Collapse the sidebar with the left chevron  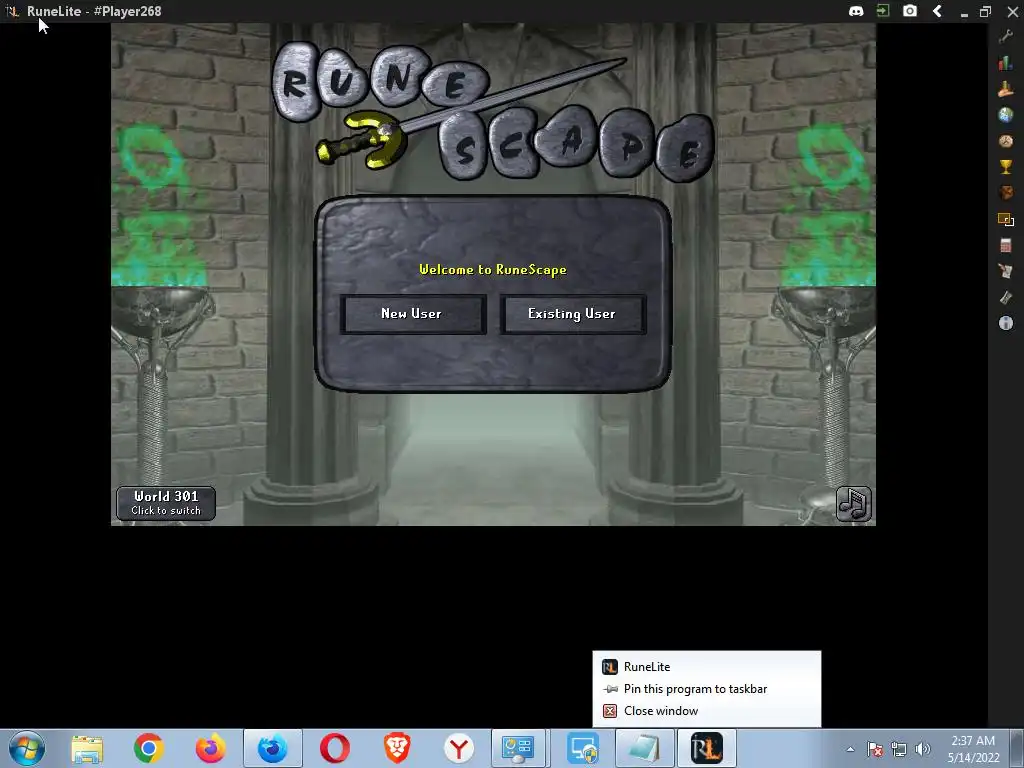point(937,11)
